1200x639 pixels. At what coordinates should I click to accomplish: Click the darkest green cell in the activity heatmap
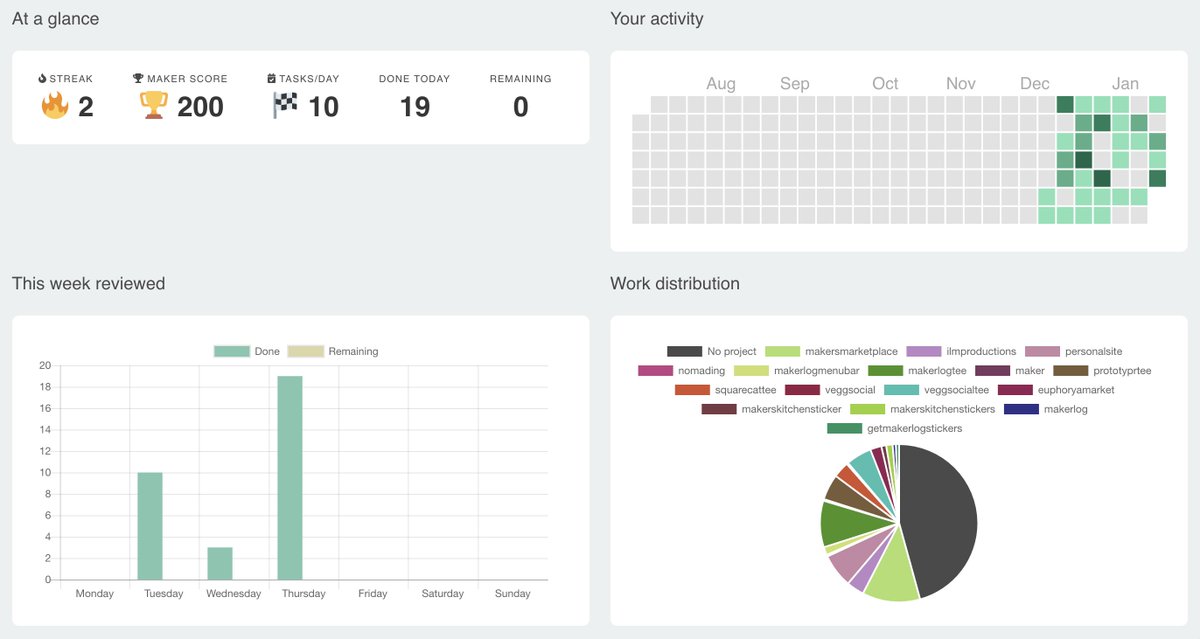(1083, 159)
